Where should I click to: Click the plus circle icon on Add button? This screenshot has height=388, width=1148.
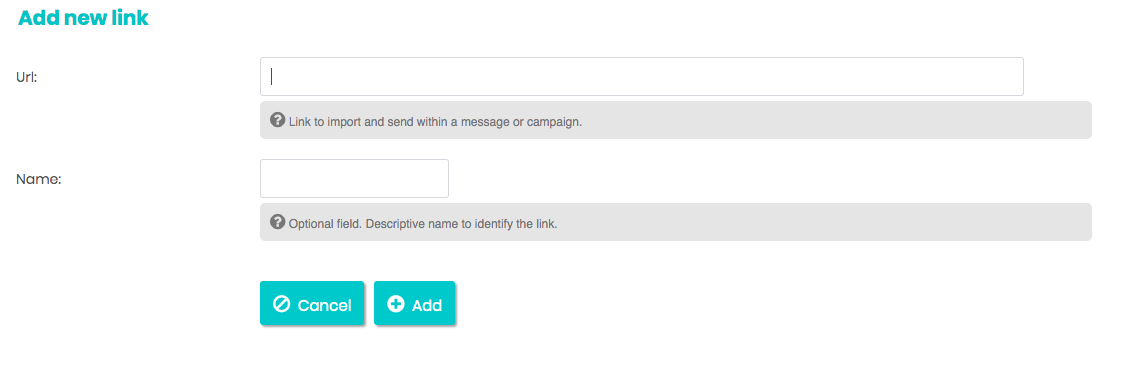point(395,304)
